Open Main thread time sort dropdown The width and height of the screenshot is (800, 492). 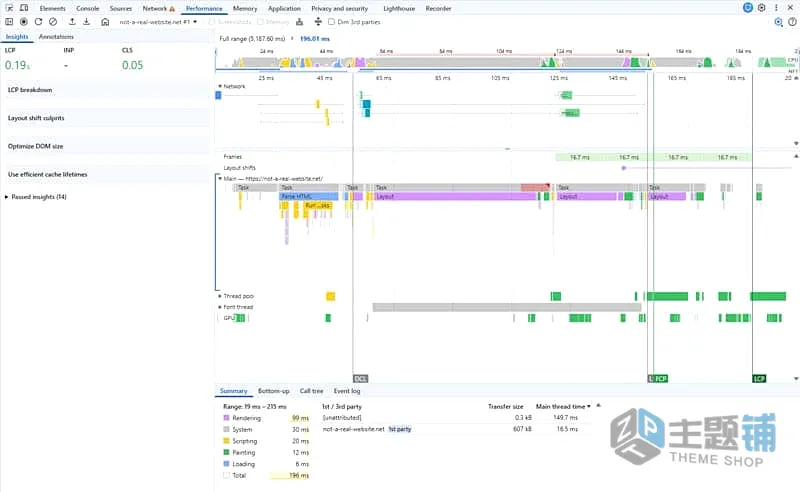tap(563, 407)
